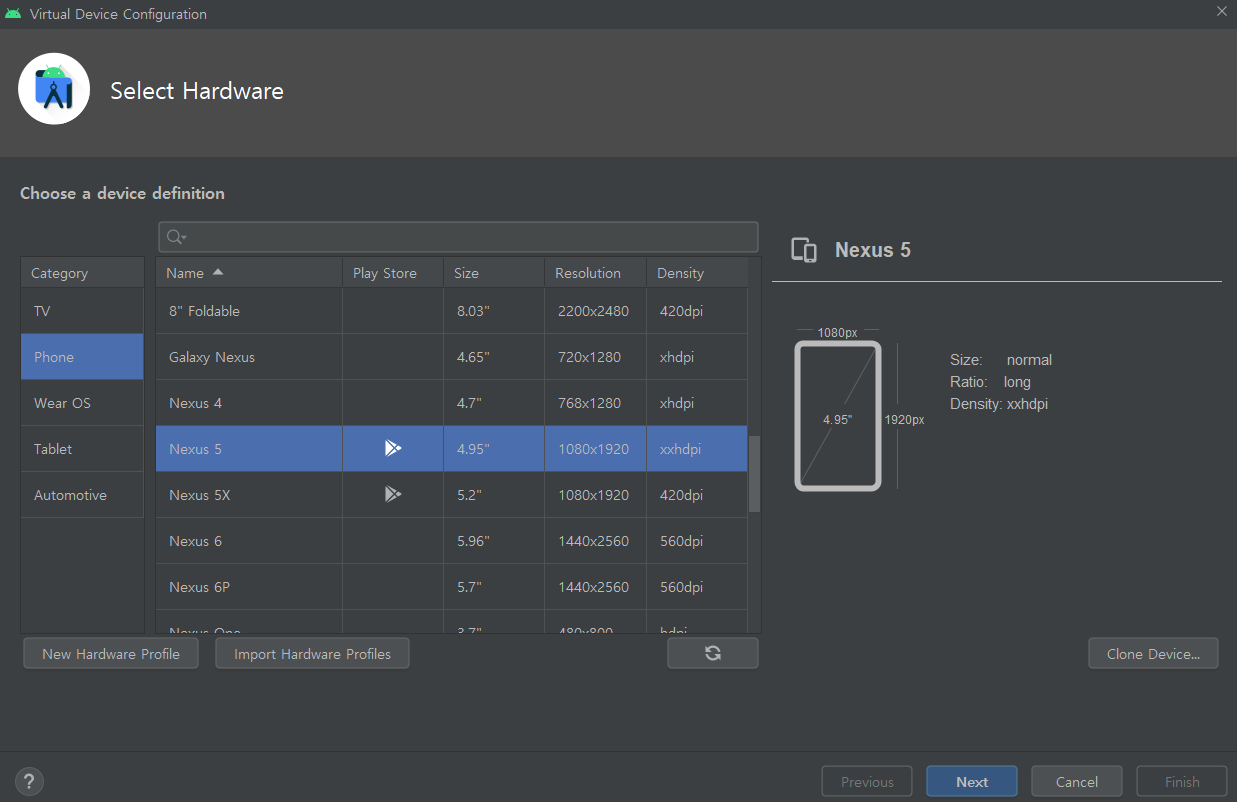Click the Cancel button
This screenshot has width=1237, height=802.
pyautogui.click(x=1076, y=782)
